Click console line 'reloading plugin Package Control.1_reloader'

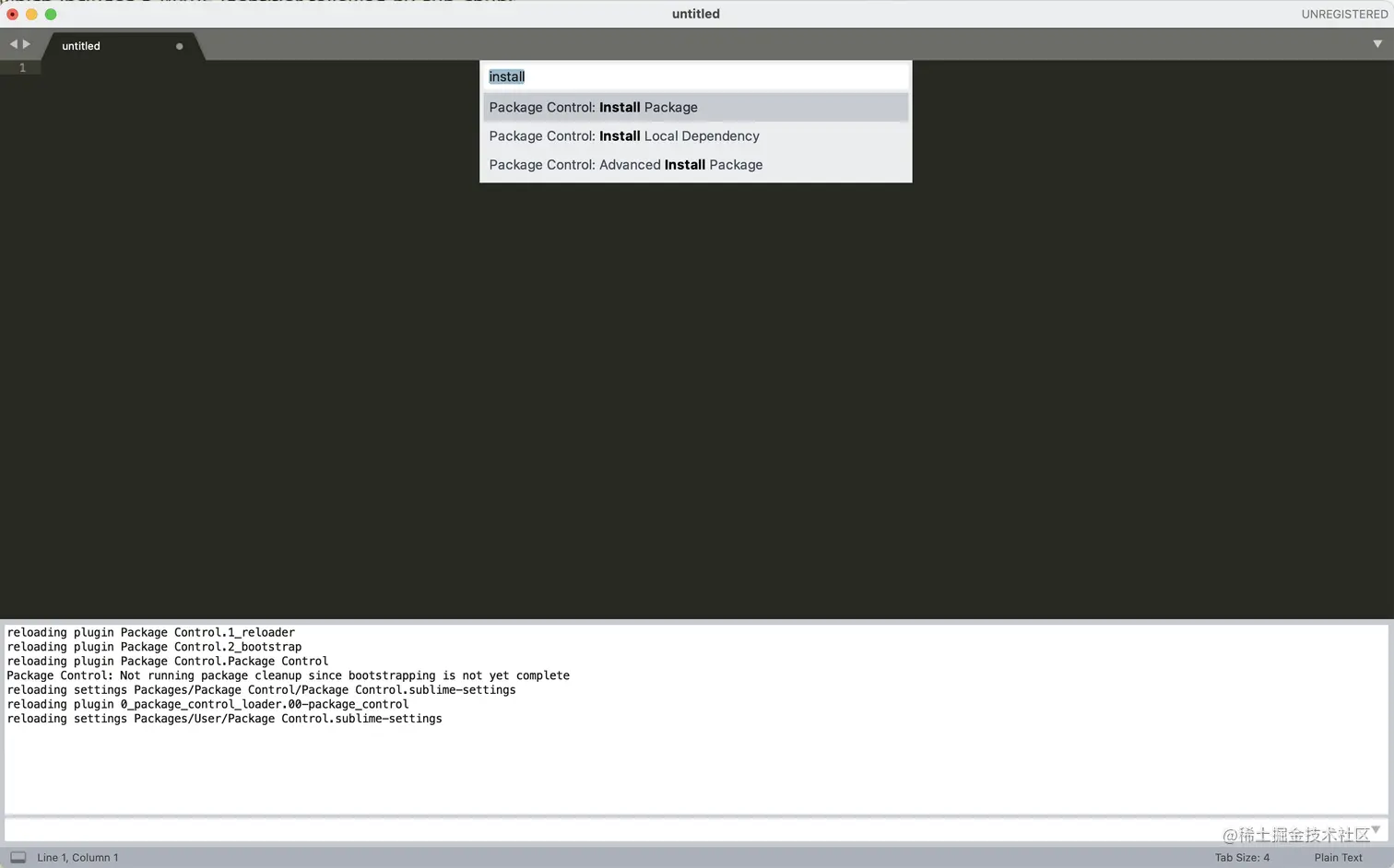point(151,632)
